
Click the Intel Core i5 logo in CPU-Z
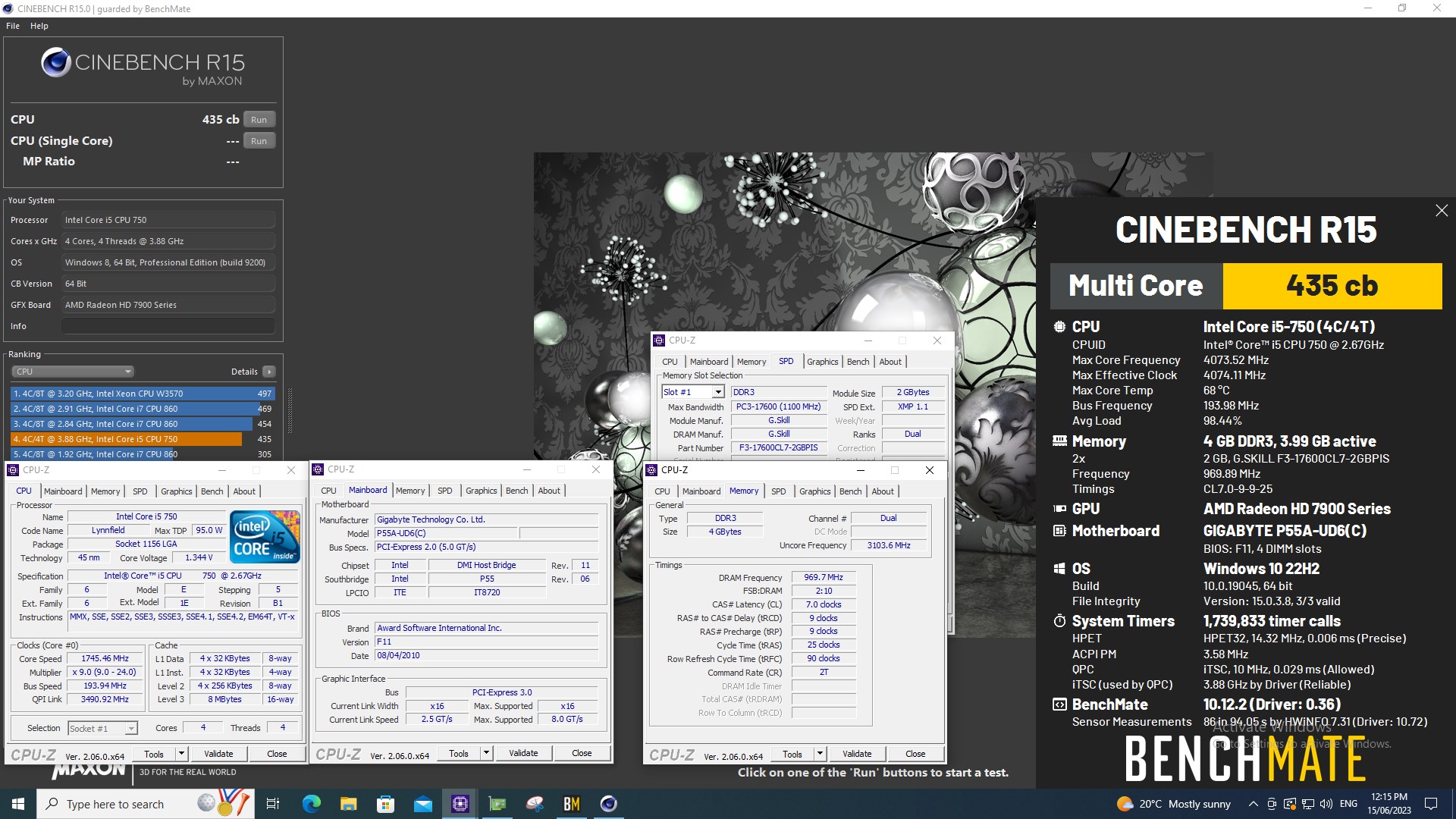[265, 538]
